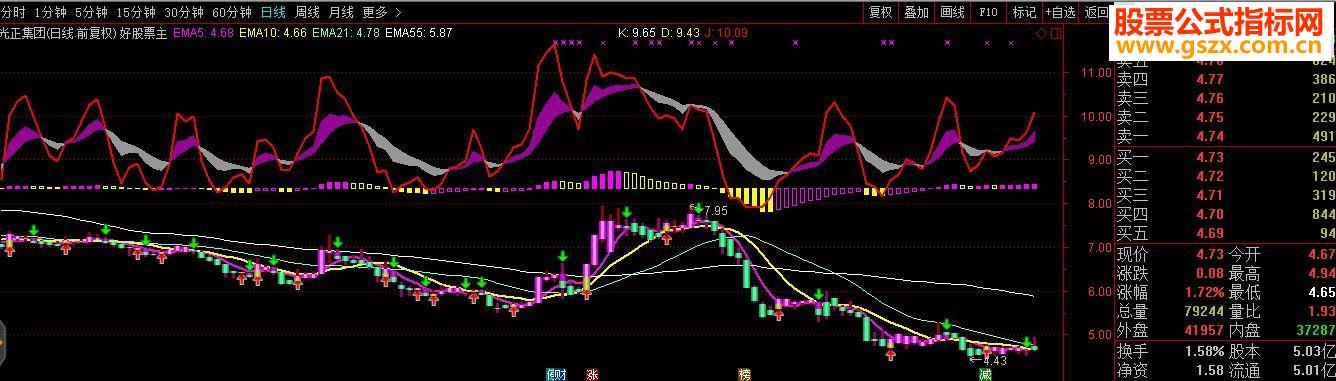Image resolution: width=1336 pixels, height=381 pixels.
Task: Click the 净资 value 1.58
Action: [1210, 370]
